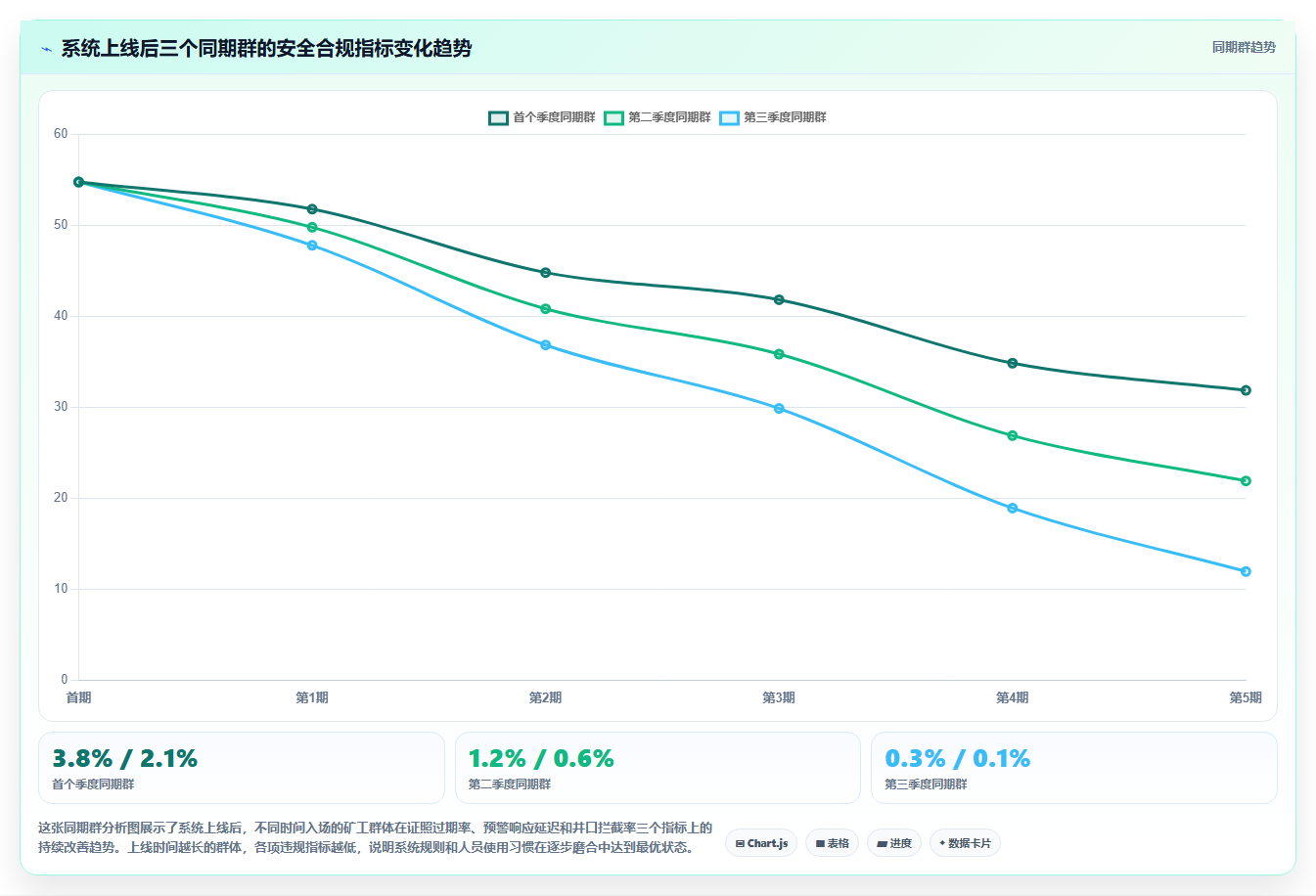Click y-axis label 30
The width and height of the screenshot is (1316, 896).
point(61,407)
